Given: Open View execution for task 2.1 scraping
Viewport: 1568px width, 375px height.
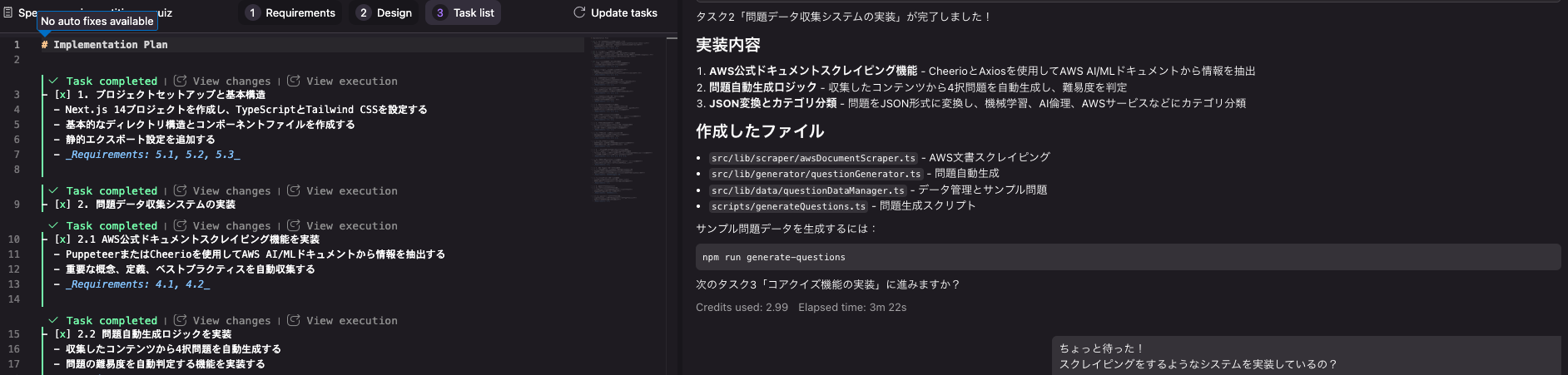Looking at the screenshot, I should pyautogui.click(x=343, y=225).
